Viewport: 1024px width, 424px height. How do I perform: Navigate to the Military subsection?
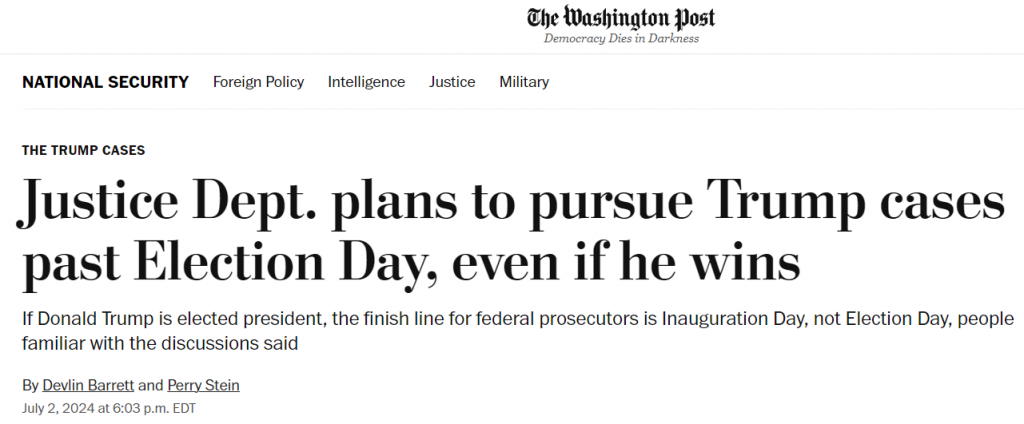[x=524, y=82]
